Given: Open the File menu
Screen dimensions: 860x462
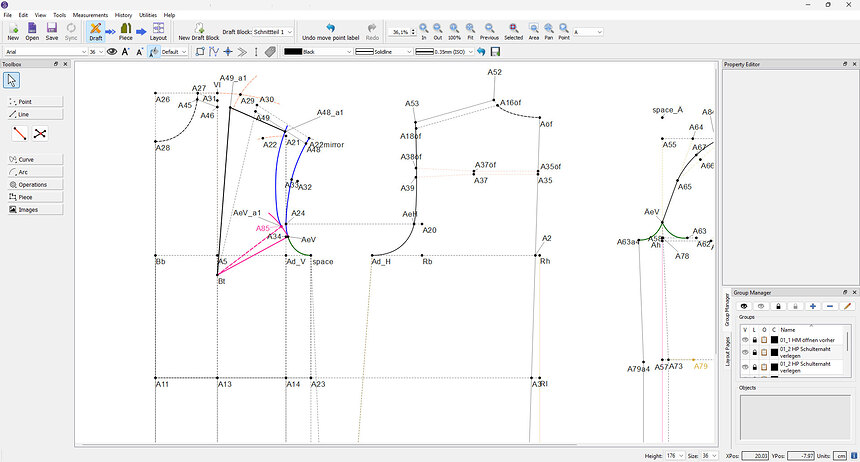Looking at the screenshot, I should [x=8, y=15].
